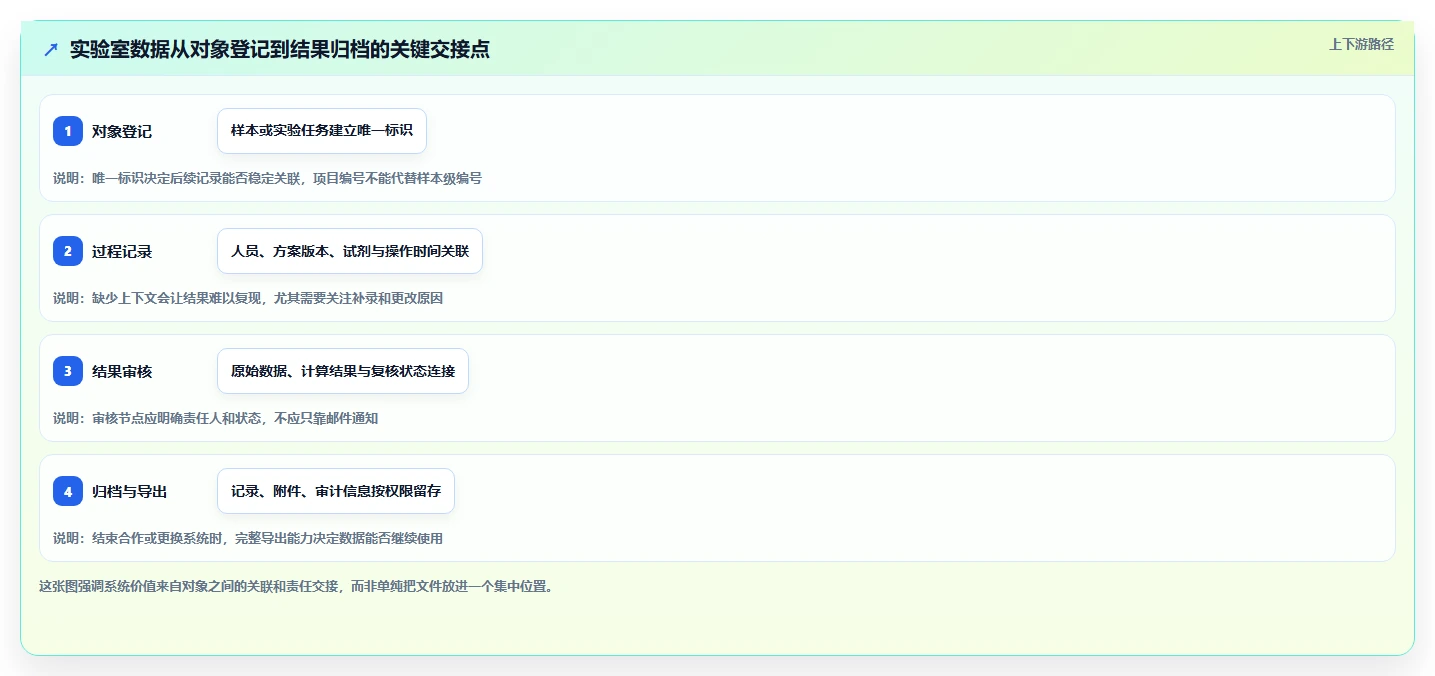
Task: Click the 样本或实验任务建立唯一标识 chip
Action: pos(322,131)
